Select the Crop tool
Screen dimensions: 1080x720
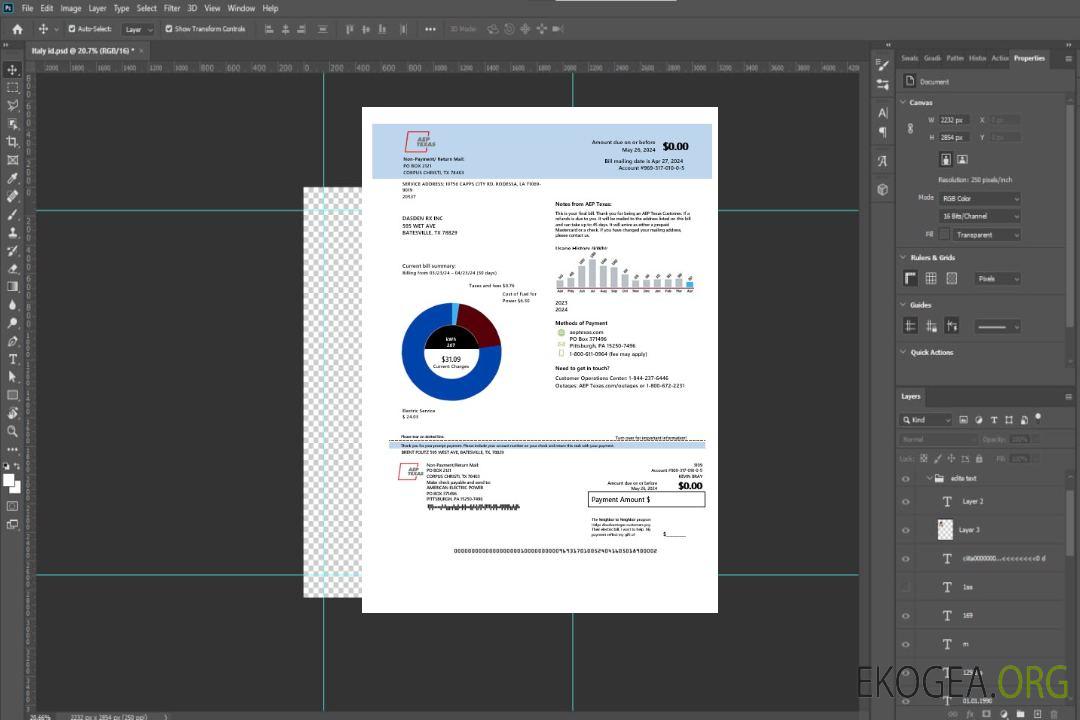coord(12,142)
